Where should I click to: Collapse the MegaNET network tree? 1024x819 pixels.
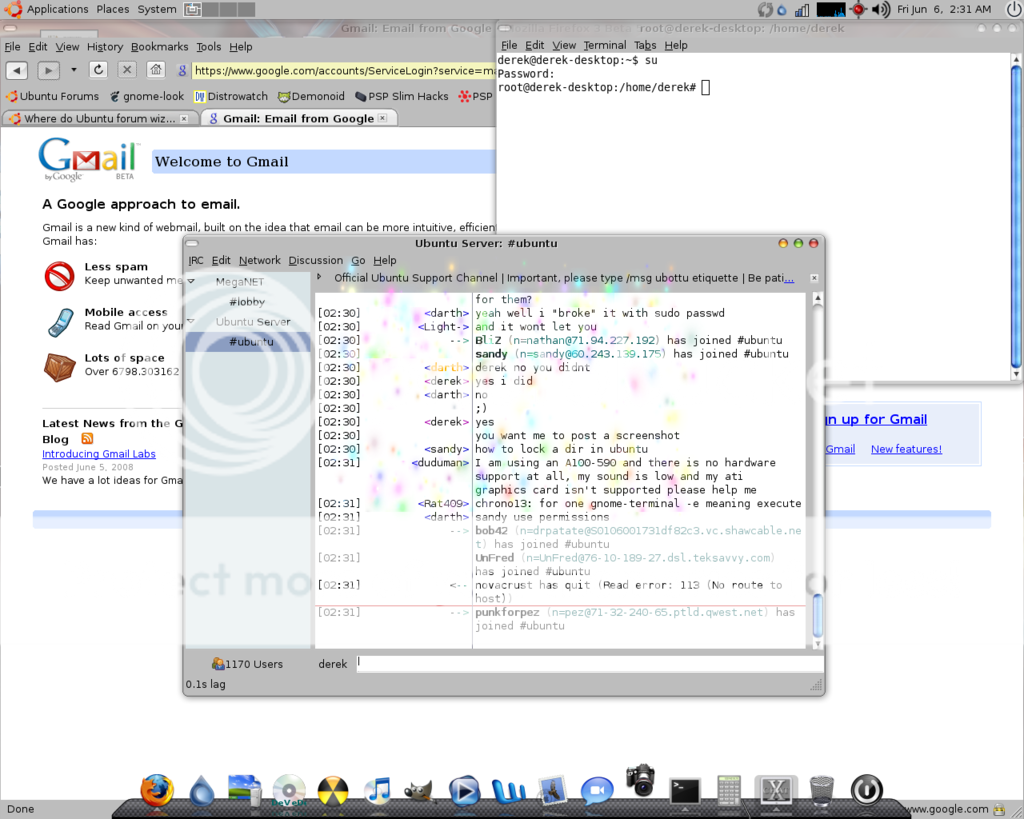click(x=191, y=281)
